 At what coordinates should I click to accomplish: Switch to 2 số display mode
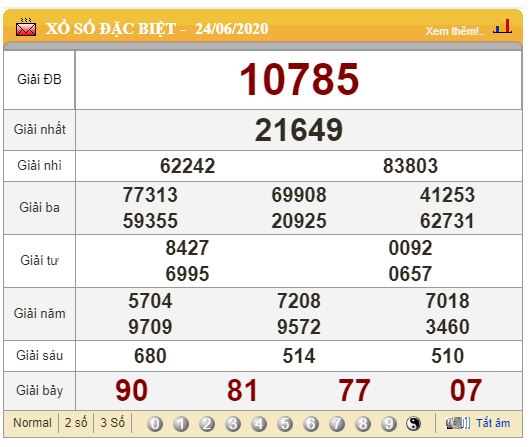[x=76, y=423]
